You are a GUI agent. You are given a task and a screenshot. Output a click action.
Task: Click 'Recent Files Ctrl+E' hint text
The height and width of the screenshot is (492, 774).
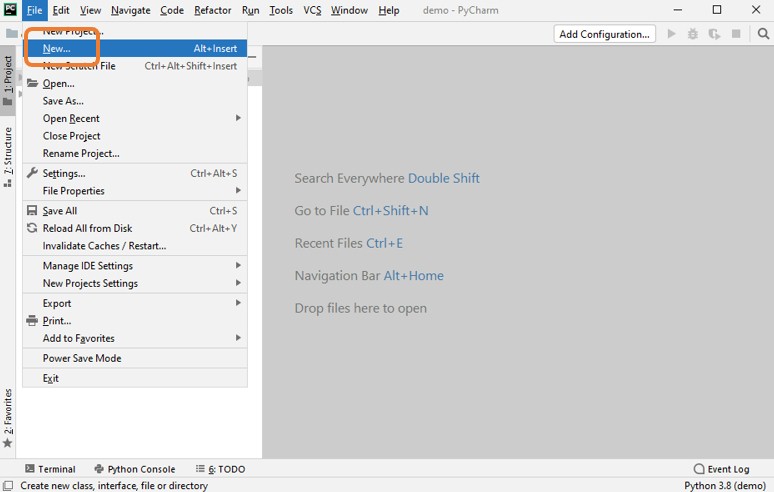[348, 243]
